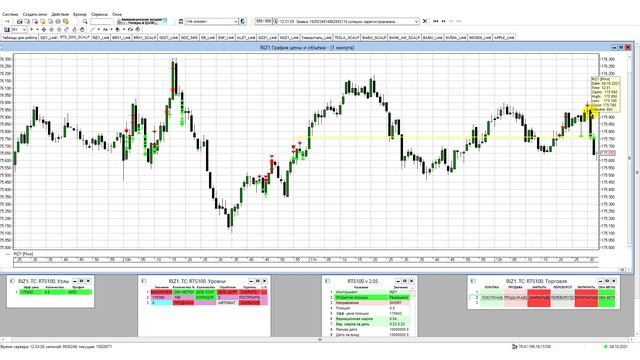Click the Торговля panel title icon
The height and width of the screenshot is (360, 640).
(473, 281)
